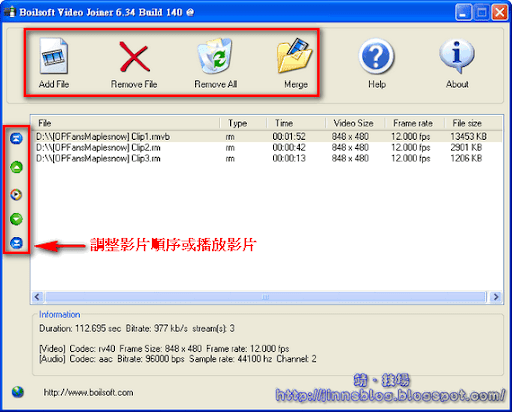Open the www.boilsoft.com website link
This screenshot has width=512, height=412.
(88, 393)
